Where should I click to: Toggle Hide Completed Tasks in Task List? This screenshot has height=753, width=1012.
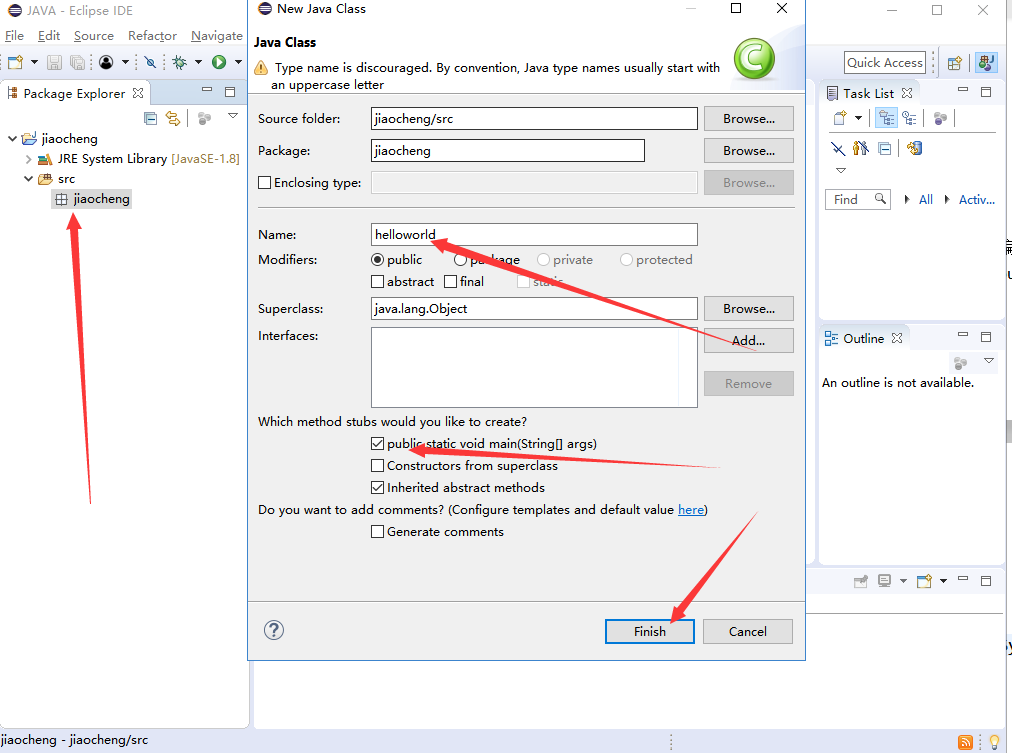coord(838,149)
